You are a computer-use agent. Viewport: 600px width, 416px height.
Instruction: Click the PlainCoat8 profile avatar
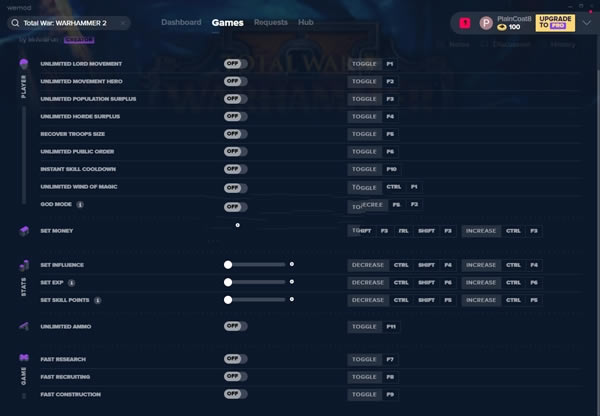pos(486,22)
